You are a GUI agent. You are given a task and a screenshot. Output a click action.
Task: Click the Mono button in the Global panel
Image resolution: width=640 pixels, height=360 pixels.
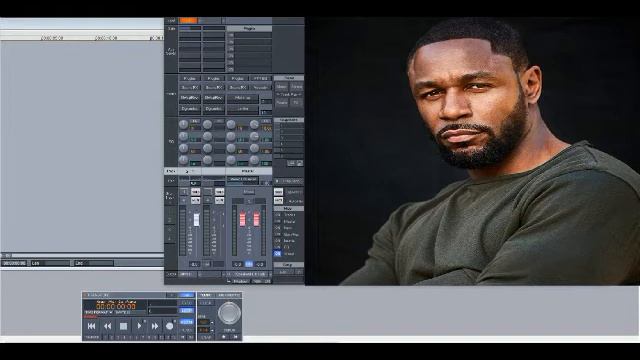[x=281, y=87]
